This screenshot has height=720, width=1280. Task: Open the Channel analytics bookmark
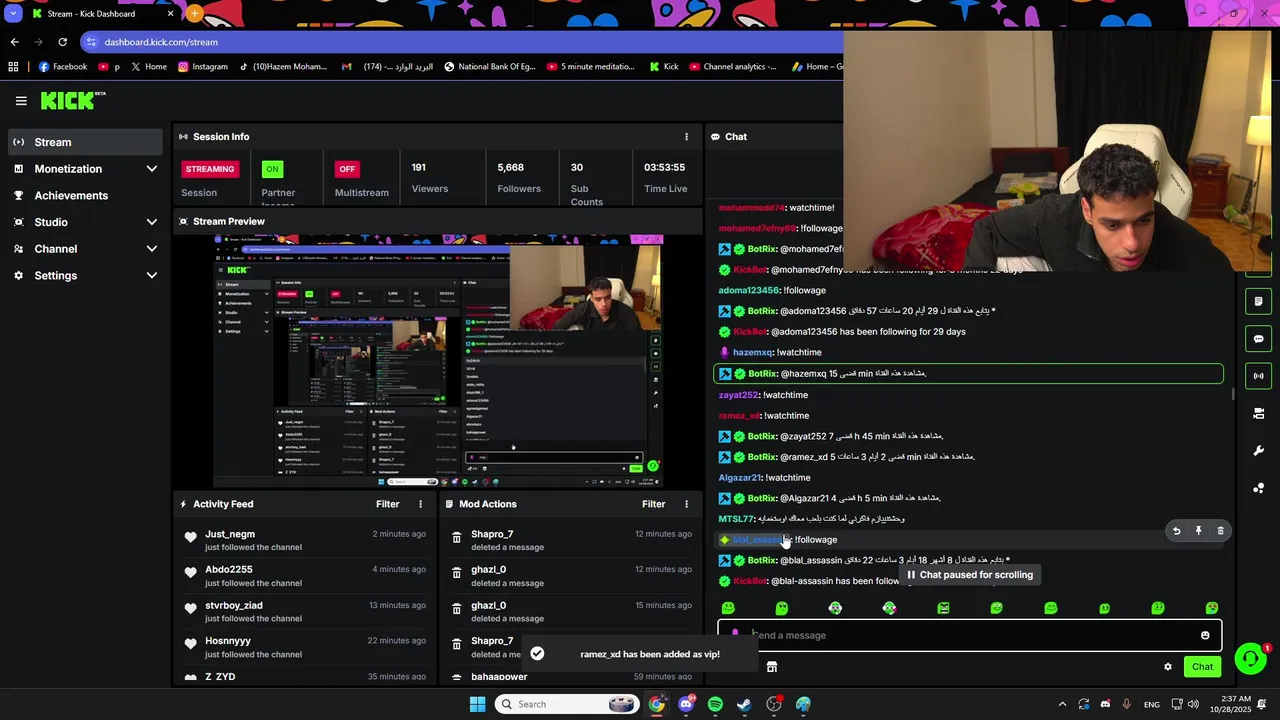click(732, 67)
